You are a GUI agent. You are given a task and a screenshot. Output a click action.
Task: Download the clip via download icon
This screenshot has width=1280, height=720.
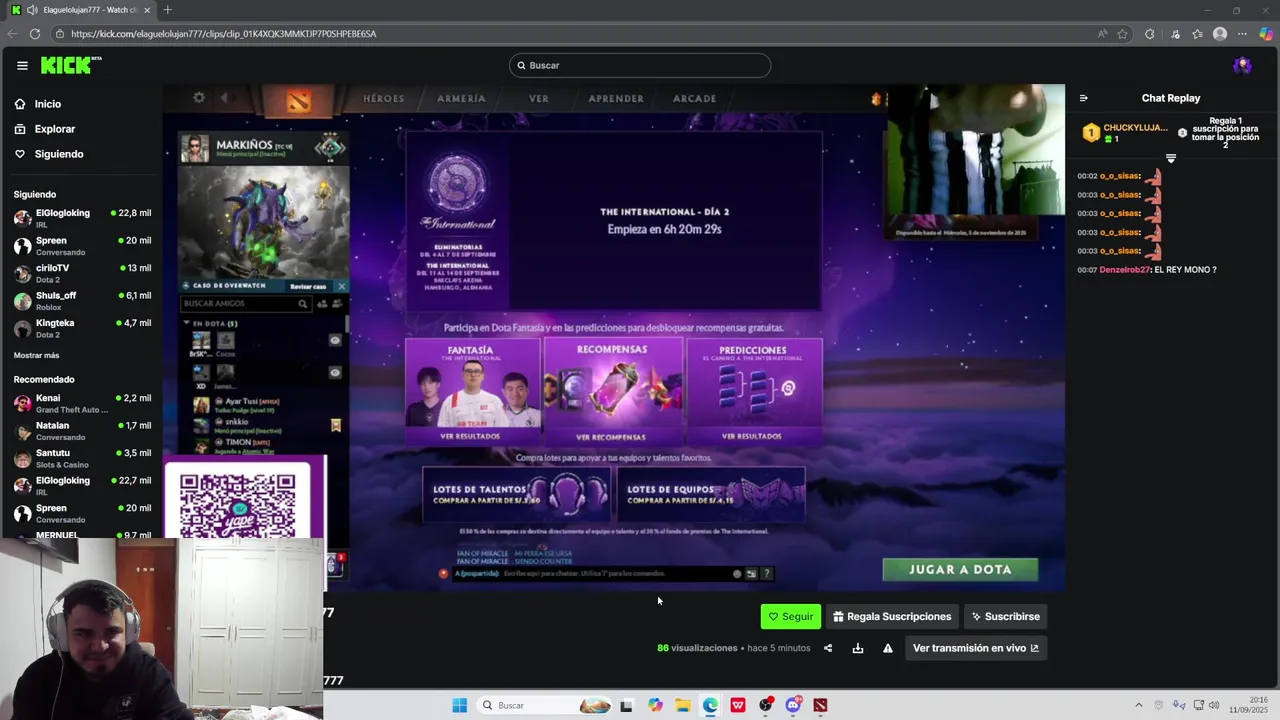tap(857, 648)
